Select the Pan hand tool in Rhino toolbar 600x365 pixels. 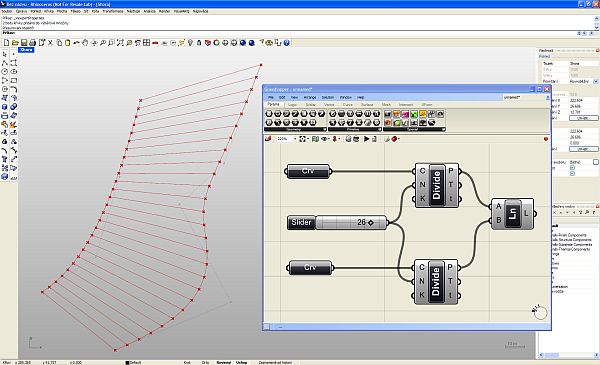pos(85,43)
